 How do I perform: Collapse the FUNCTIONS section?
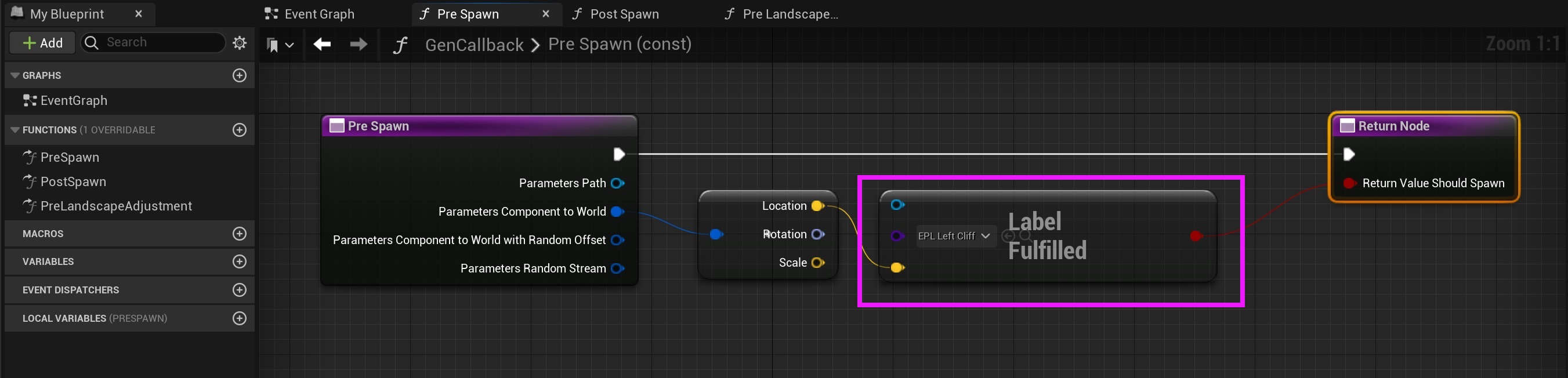click(x=15, y=130)
